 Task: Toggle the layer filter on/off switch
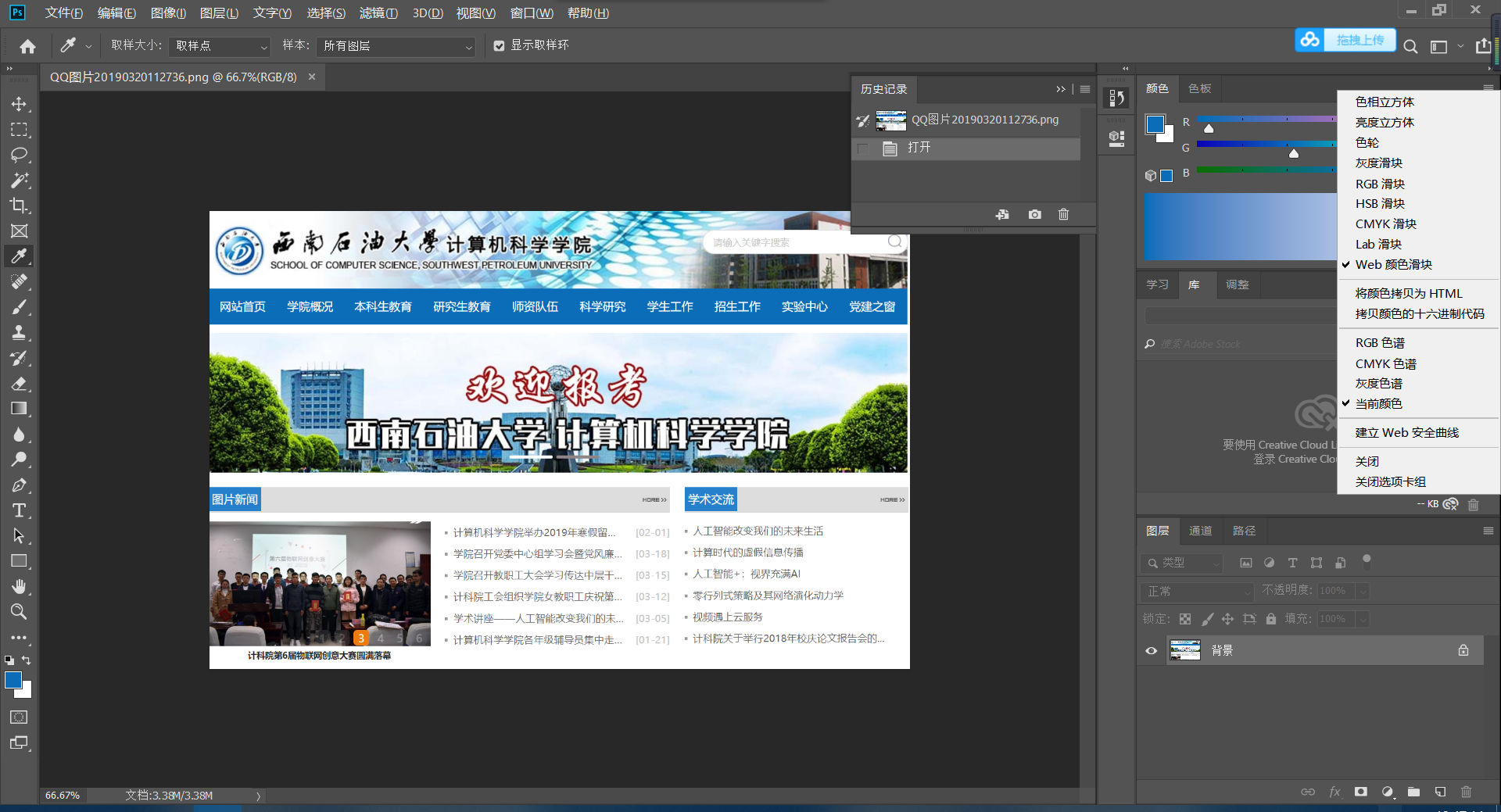point(1367,560)
